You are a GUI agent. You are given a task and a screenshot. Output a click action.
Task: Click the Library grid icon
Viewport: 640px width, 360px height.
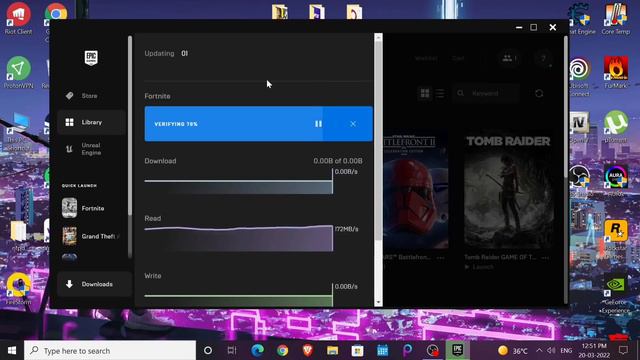click(69, 122)
